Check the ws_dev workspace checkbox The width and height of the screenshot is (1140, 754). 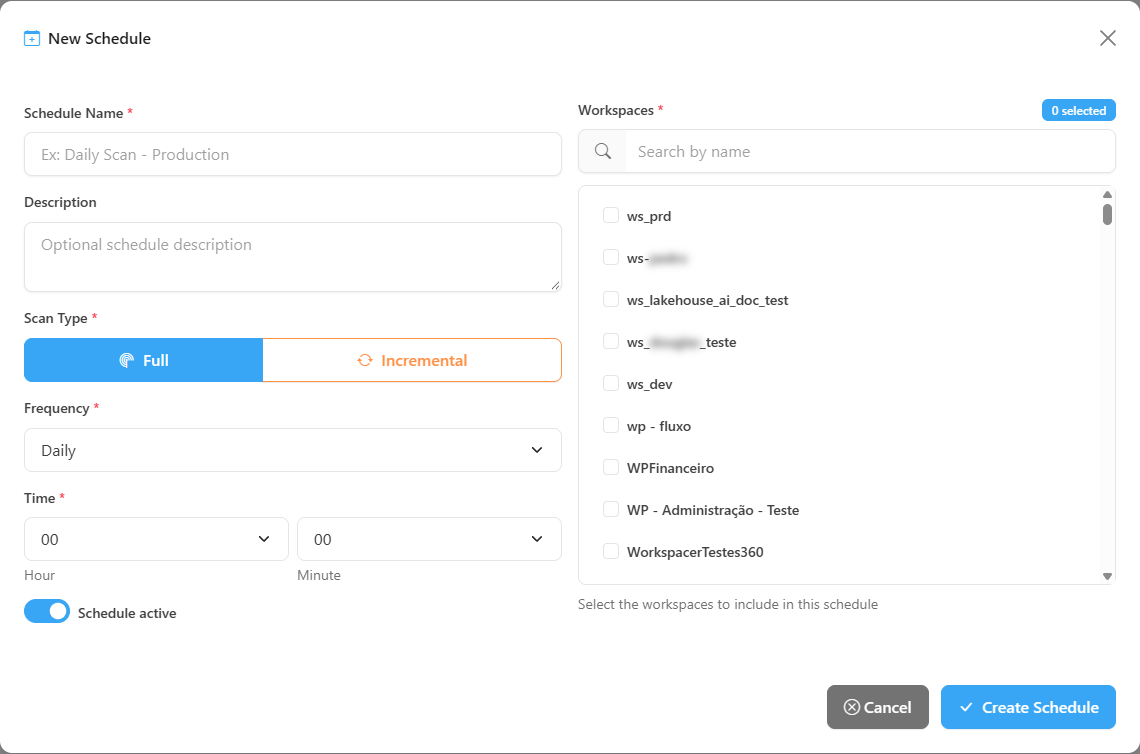(x=611, y=383)
